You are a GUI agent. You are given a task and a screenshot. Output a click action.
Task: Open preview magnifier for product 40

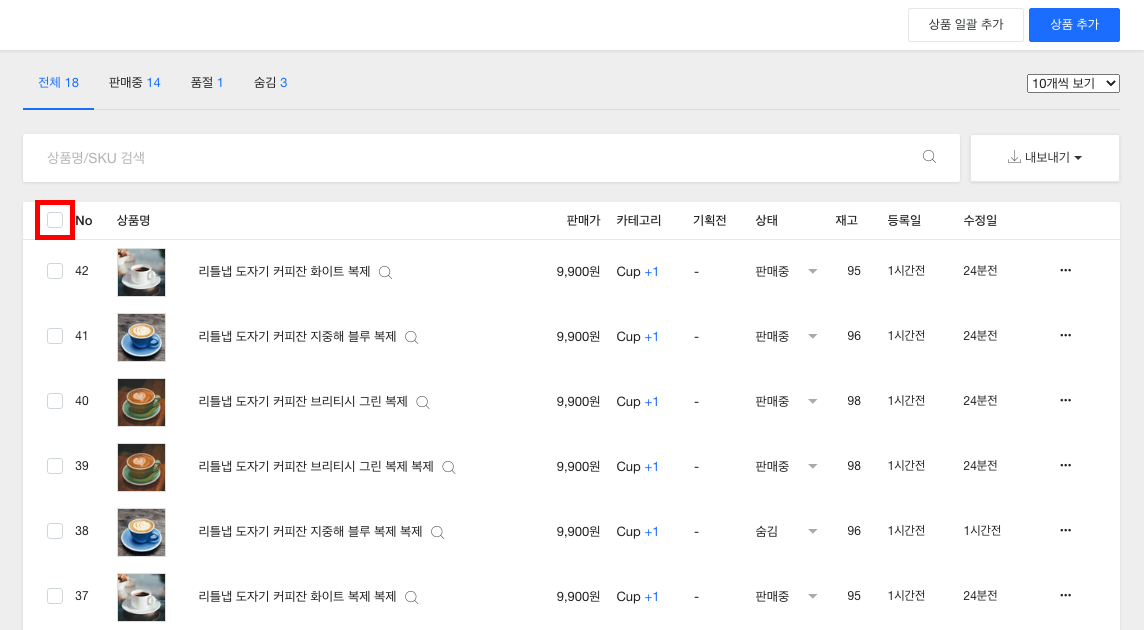pyautogui.click(x=422, y=402)
